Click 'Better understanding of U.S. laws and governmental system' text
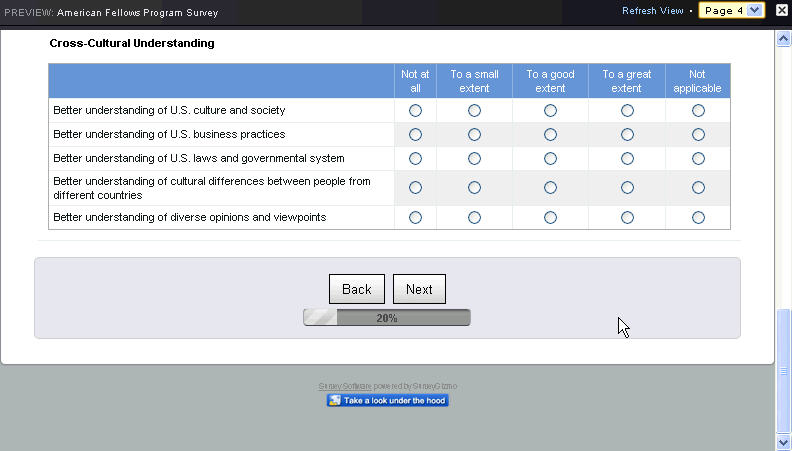 coord(199,159)
